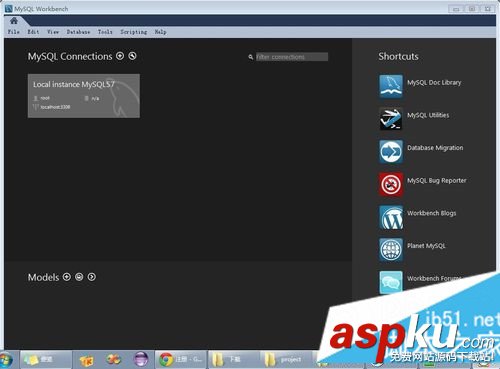Open the Windows Start button

[x=6, y=360]
